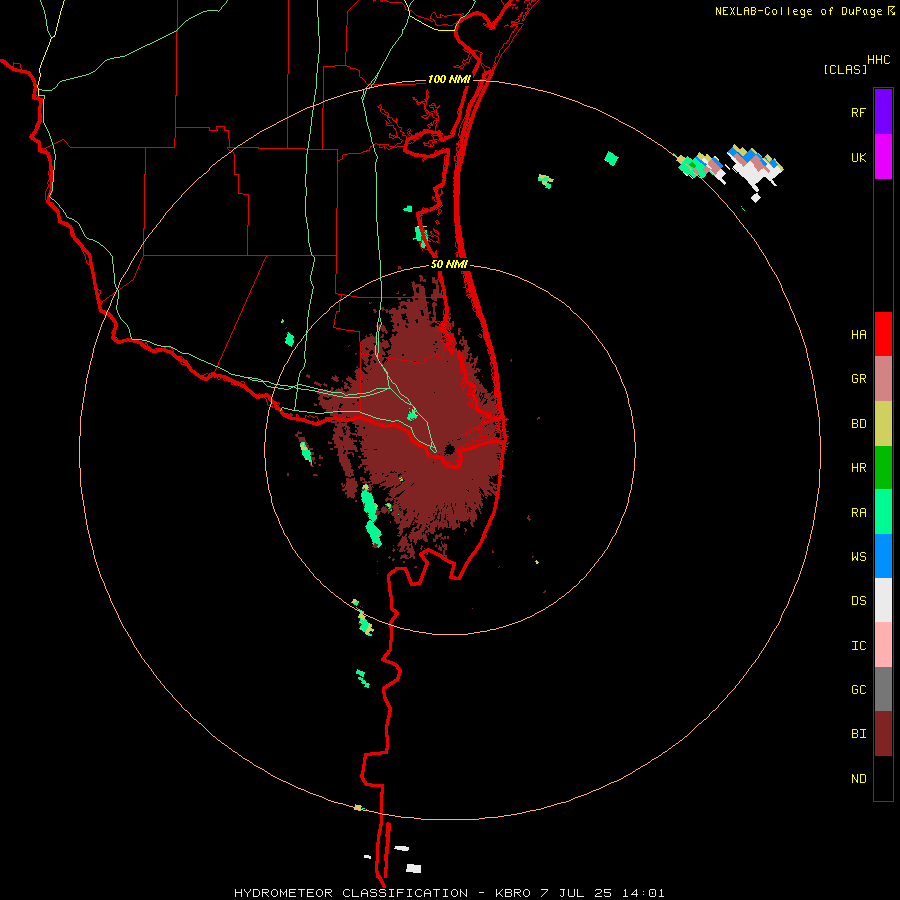
Task: Click the "RF" legend label
Action: tap(858, 113)
